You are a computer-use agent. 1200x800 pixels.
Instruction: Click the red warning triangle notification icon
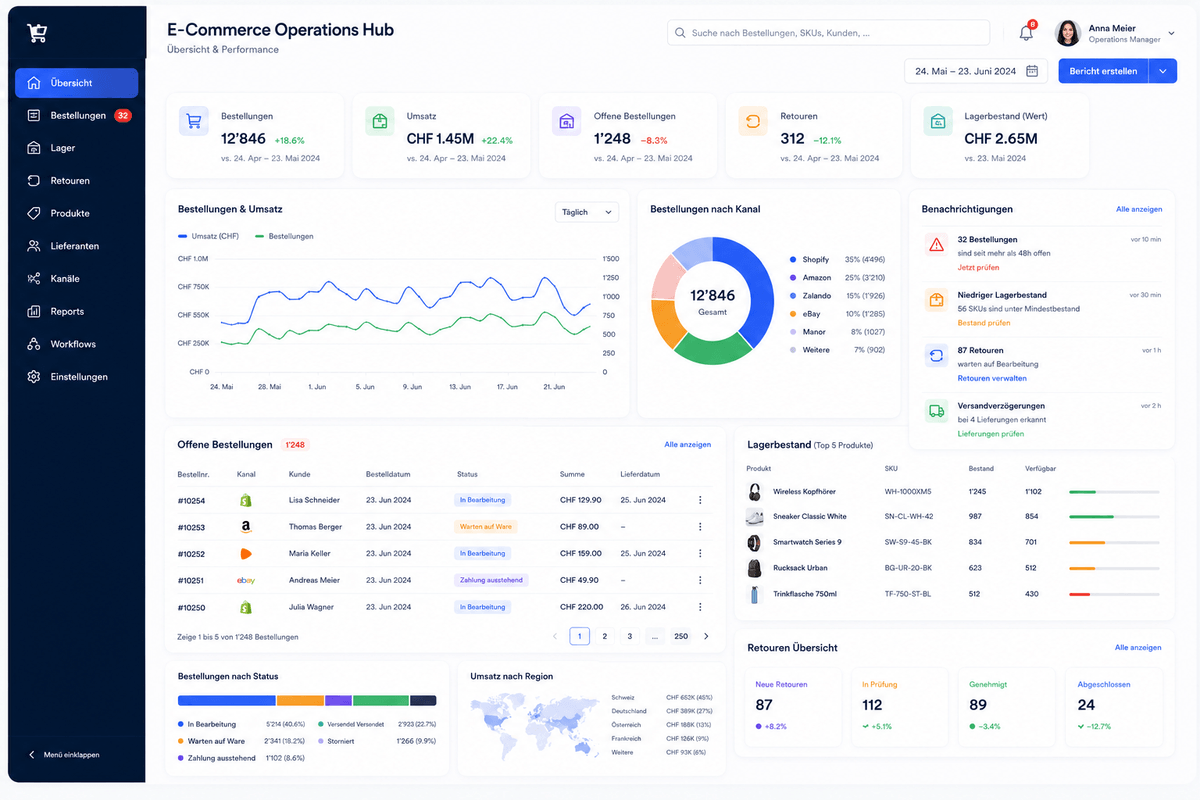pyautogui.click(x=936, y=244)
